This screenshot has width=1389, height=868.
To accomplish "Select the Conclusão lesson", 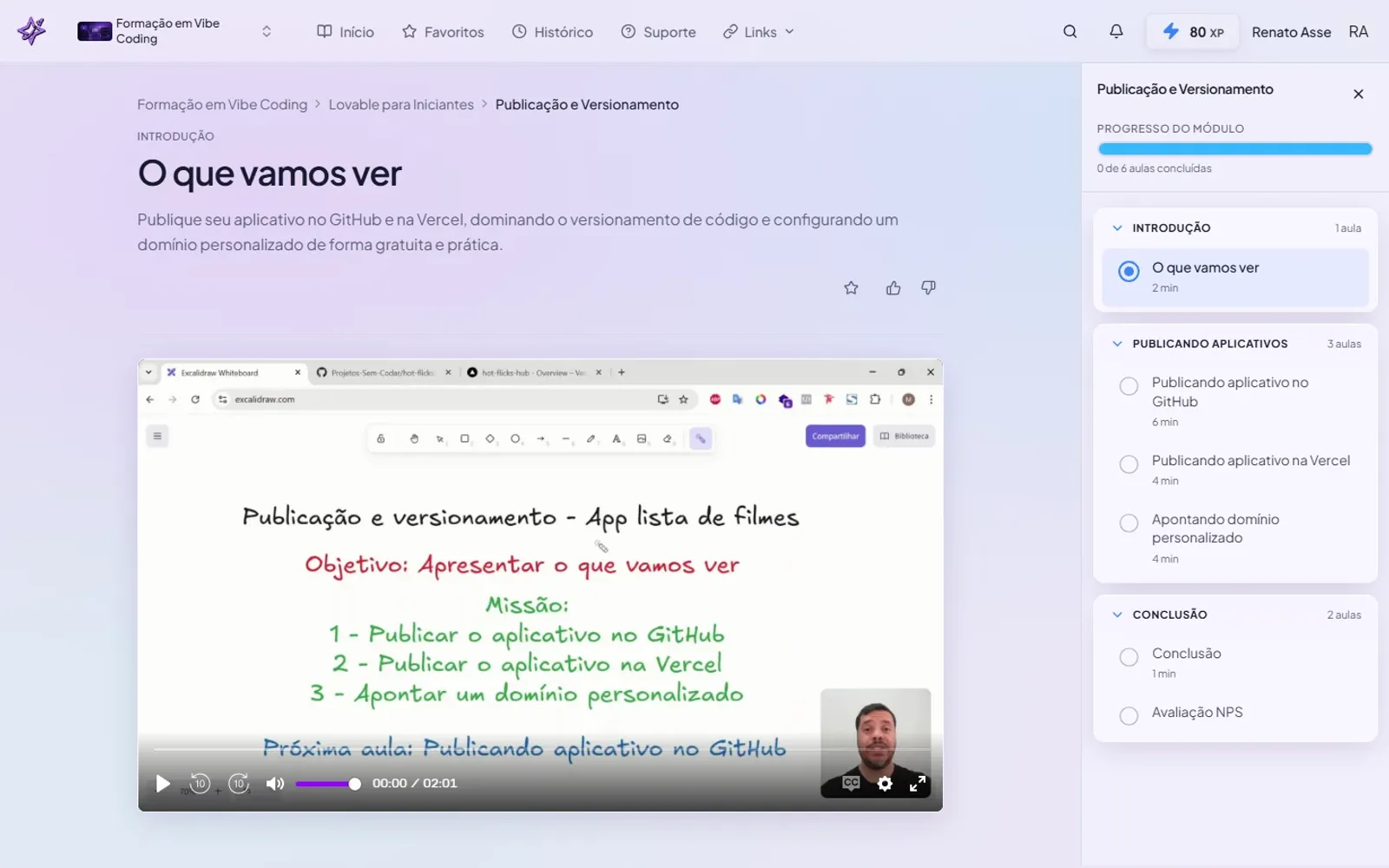I will click(x=1235, y=662).
